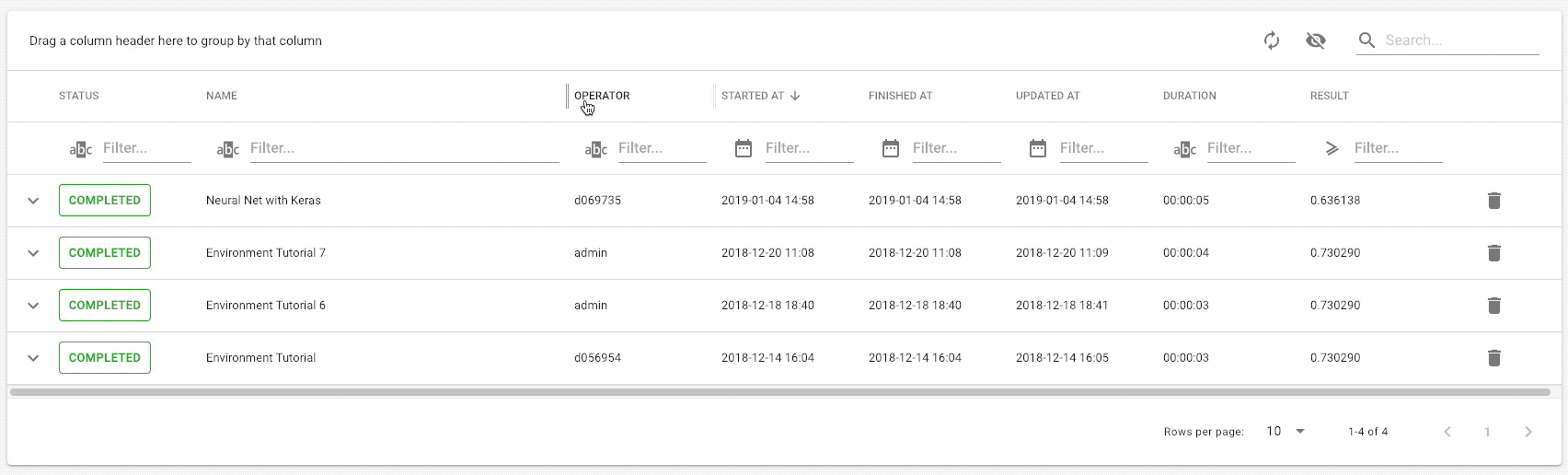This screenshot has width=1568, height=475.
Task: Open calendar picker for Finished At filter
Action: (x=891, y=148)
